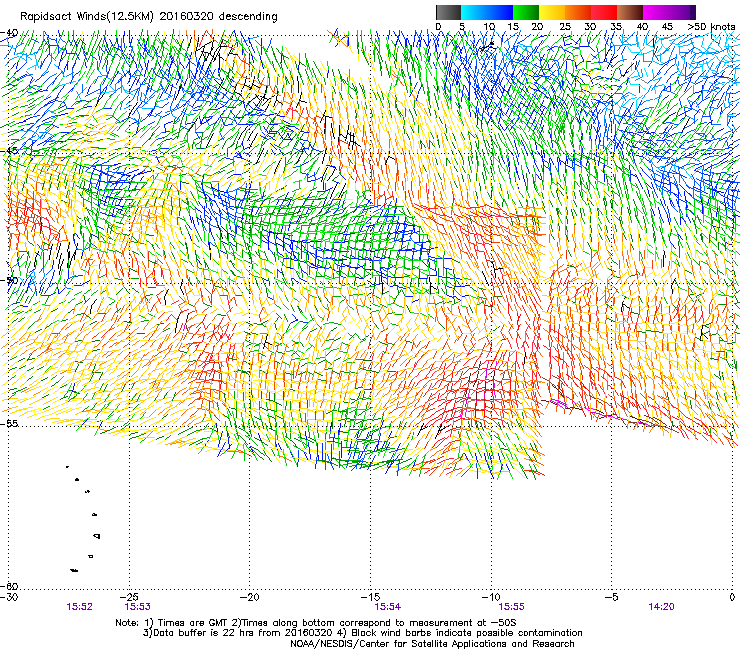
Task: Click the 15:55 time label
Action: pyautogui.click(x=512, y=607)
